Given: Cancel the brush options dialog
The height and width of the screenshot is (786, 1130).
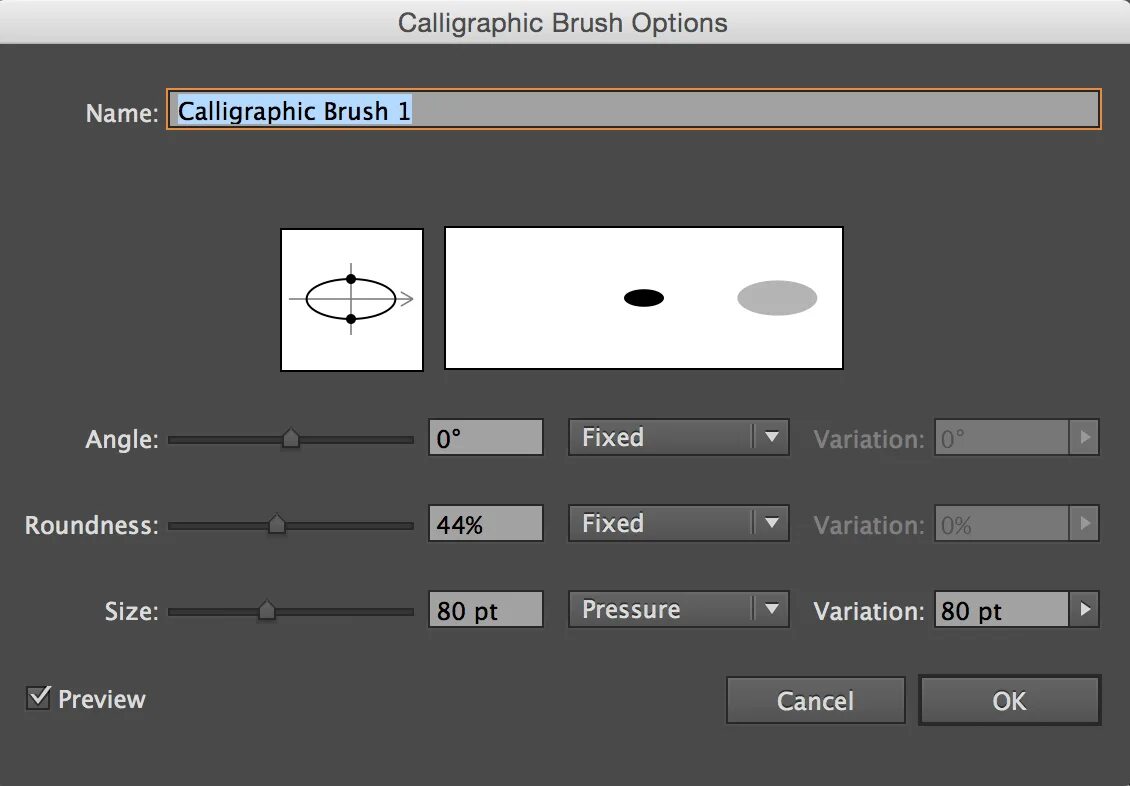Looking at the screenshot, I should point(815,700).
